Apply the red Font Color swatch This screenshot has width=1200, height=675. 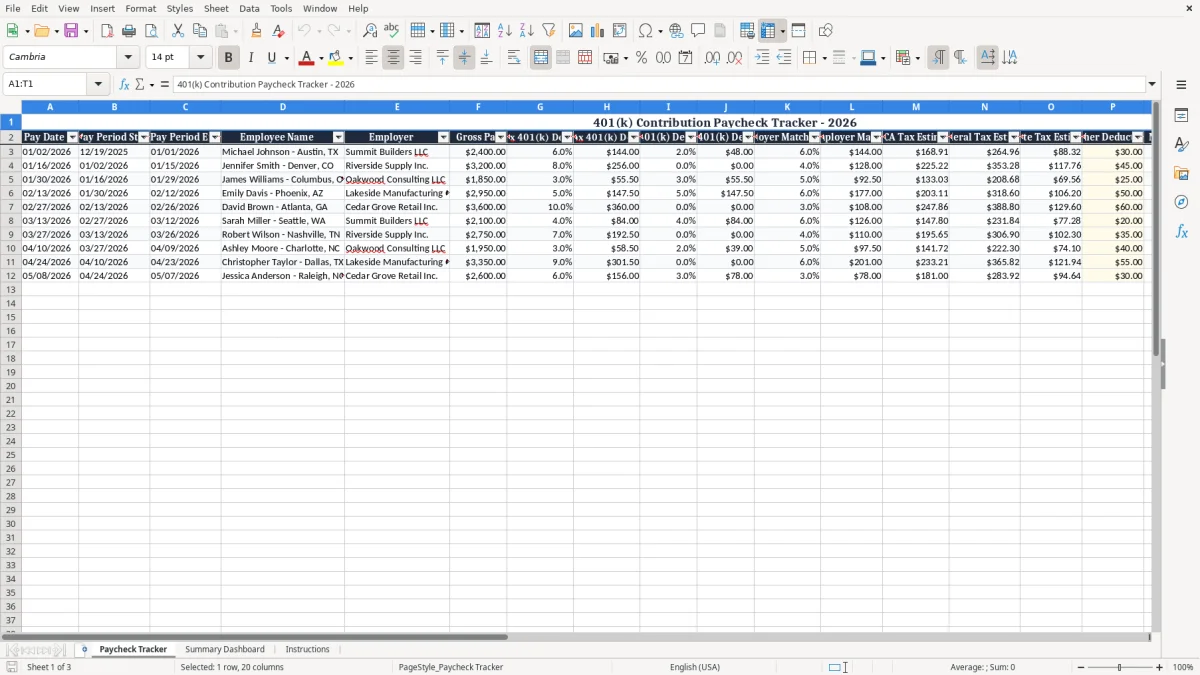(x=307, y=58)
